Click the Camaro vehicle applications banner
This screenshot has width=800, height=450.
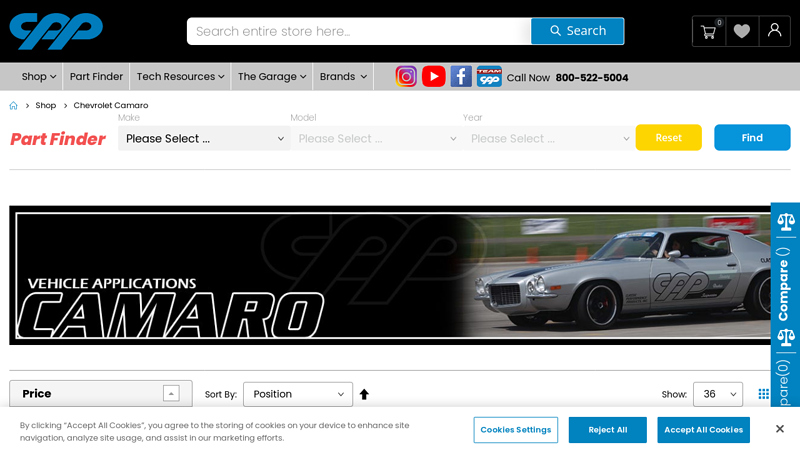tap(390, 276)
